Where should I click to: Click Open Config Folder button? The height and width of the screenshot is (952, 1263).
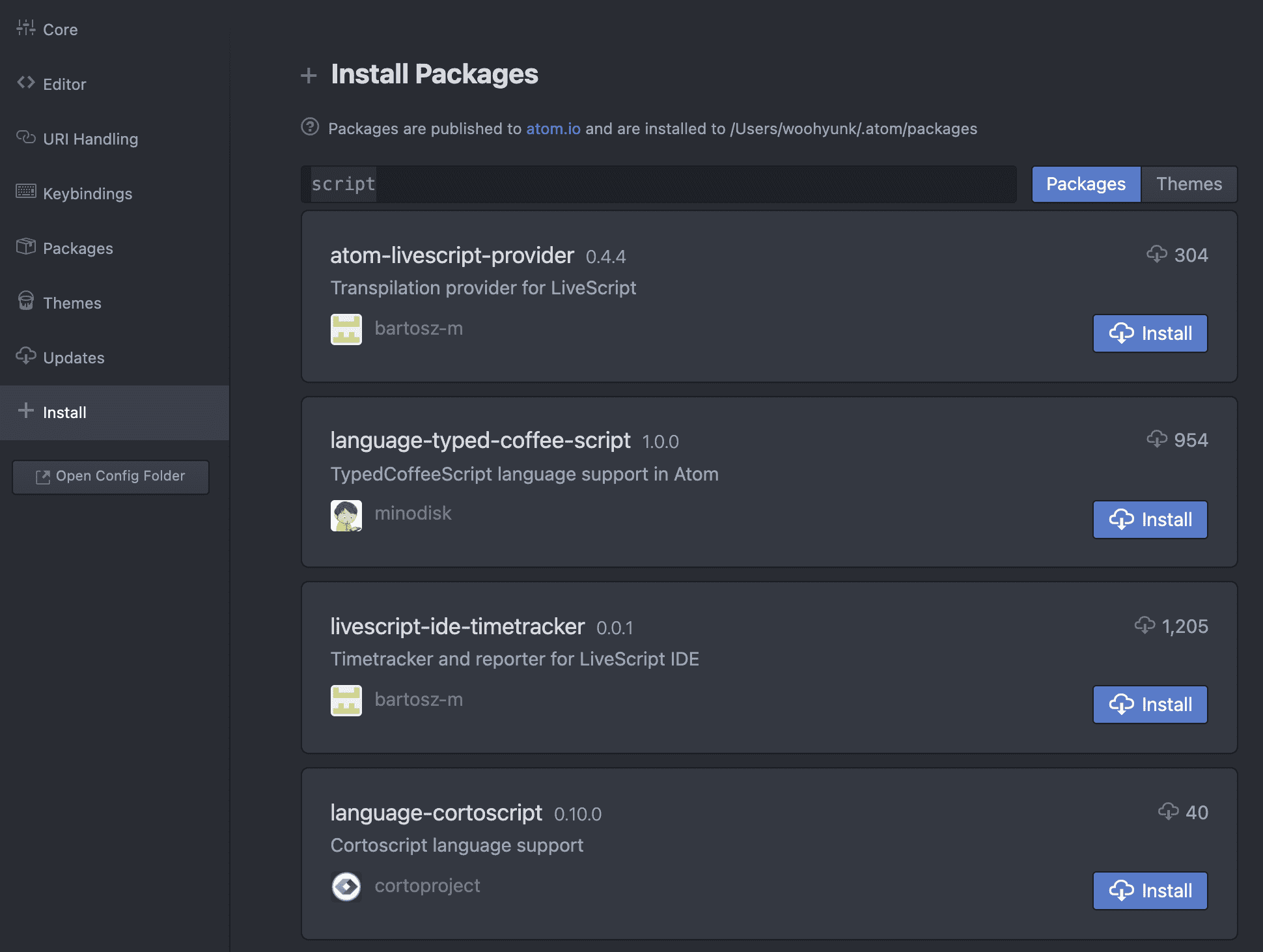click(x=111, y=477)
